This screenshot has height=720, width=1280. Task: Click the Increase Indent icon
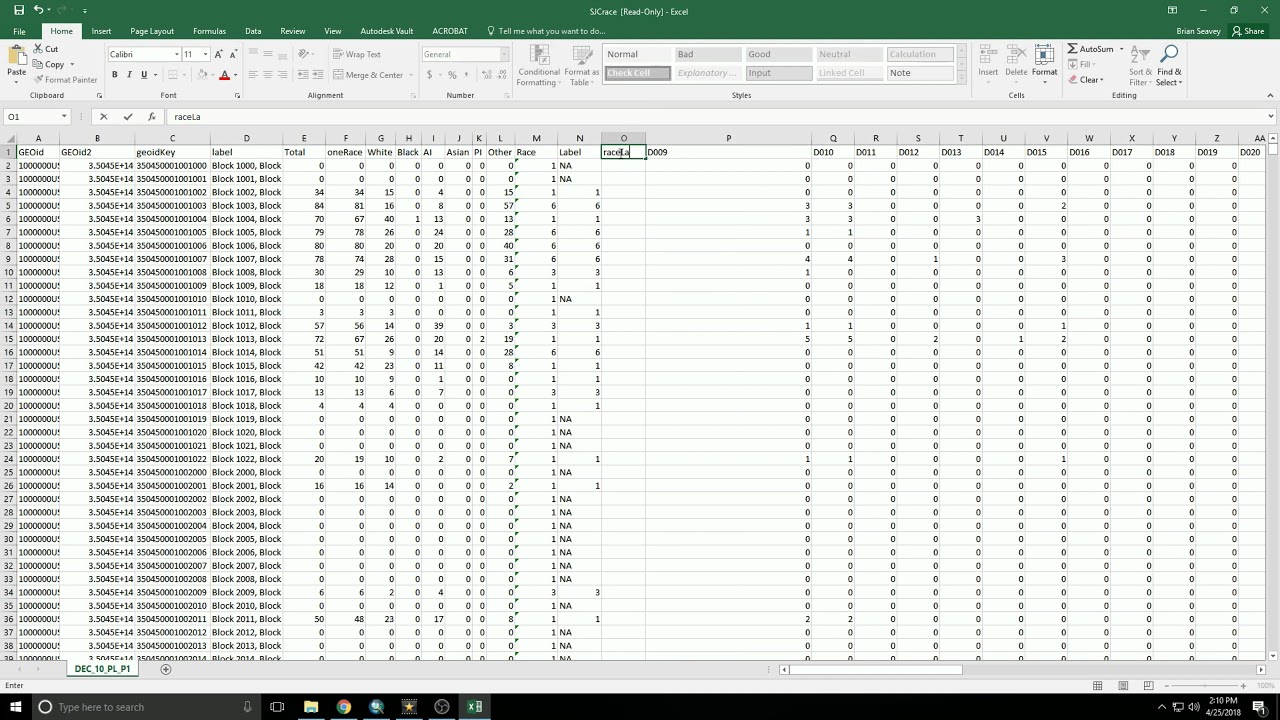(316, 75)
